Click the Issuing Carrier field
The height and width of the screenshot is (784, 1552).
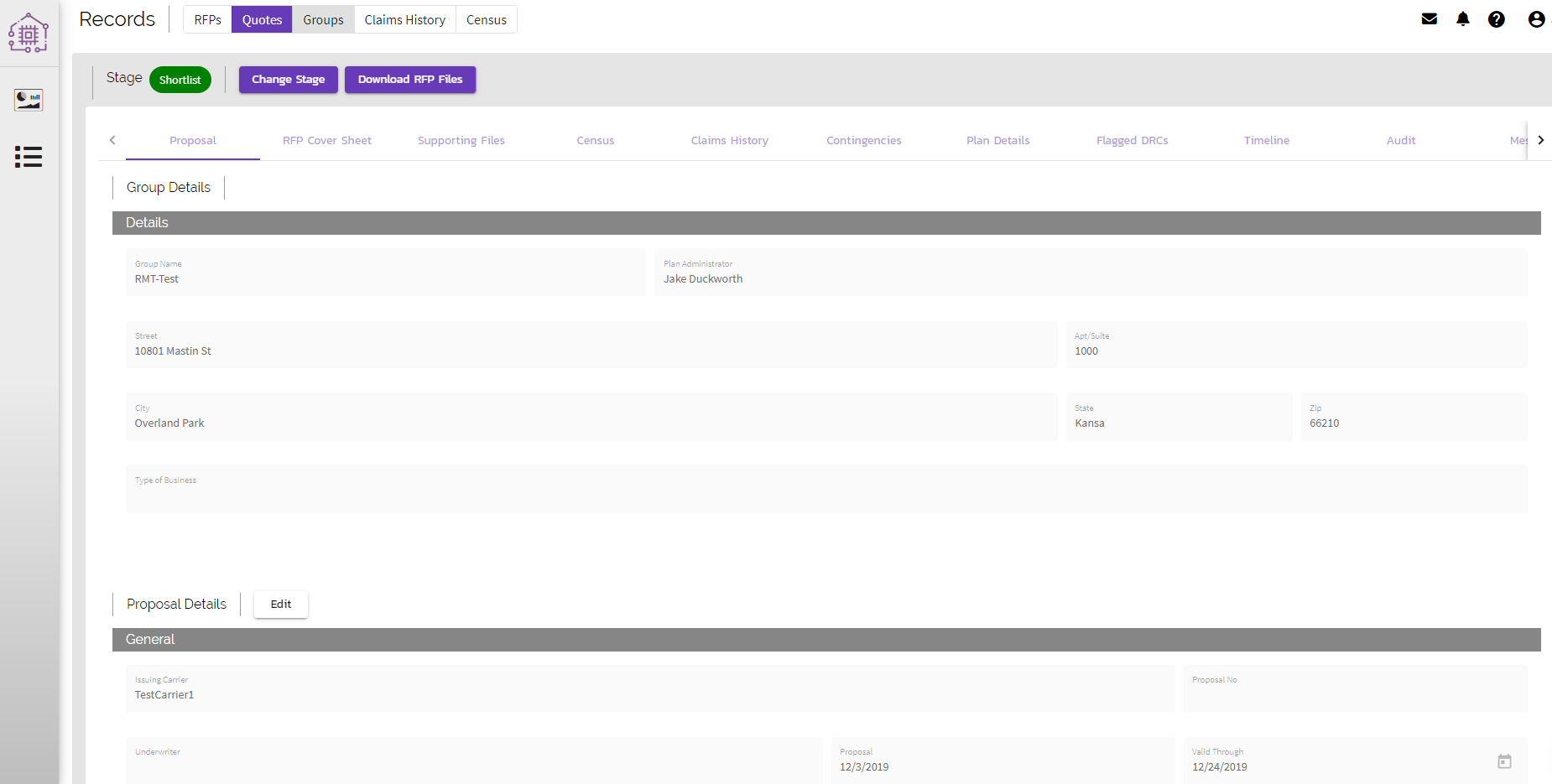tap(650, 688)
